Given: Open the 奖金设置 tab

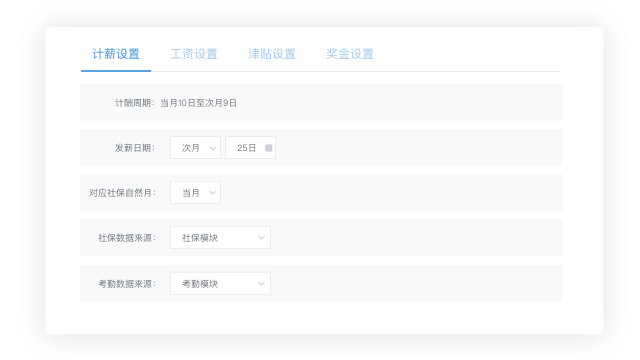Looking at the screenshot, I should [x=350, y=54].
